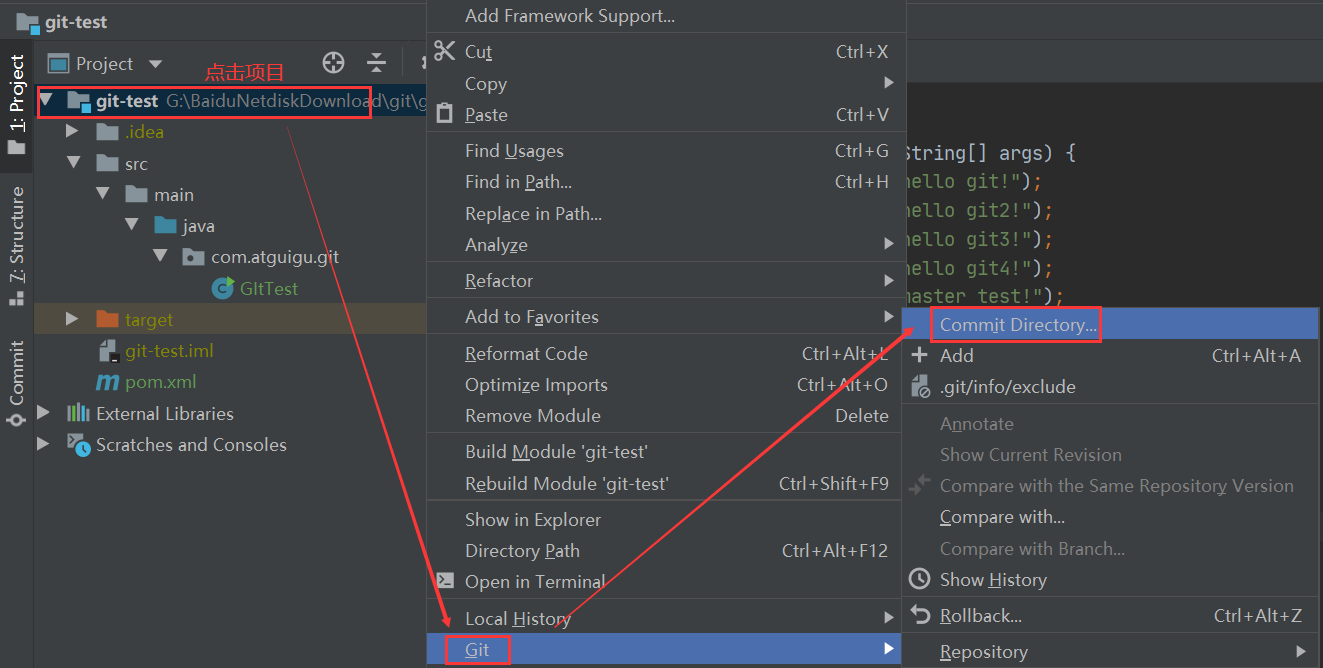Screen dimensions: 1323x668
Task: Open Add to Favorites submenu
Action: pos(666,317)
